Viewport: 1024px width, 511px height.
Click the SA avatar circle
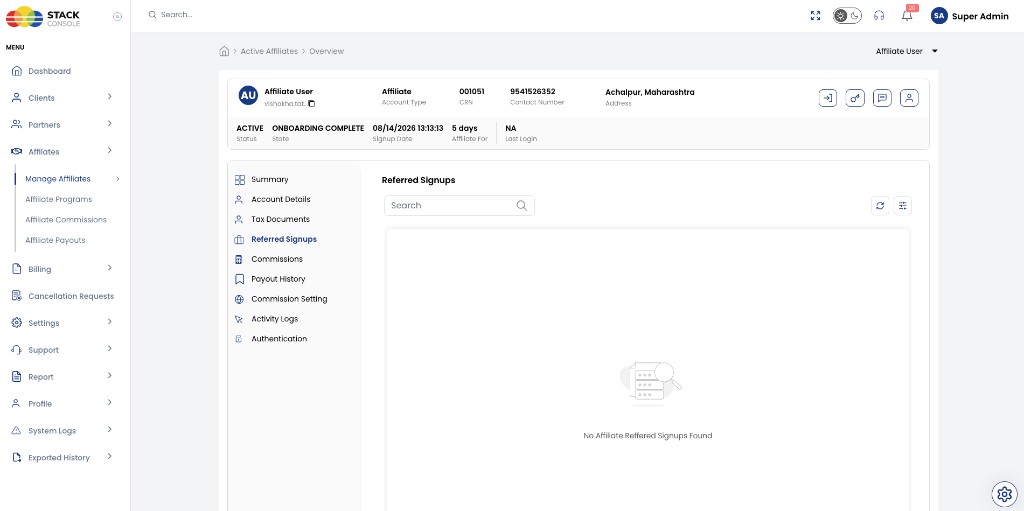pyautogui.click(x=939, y=16)
